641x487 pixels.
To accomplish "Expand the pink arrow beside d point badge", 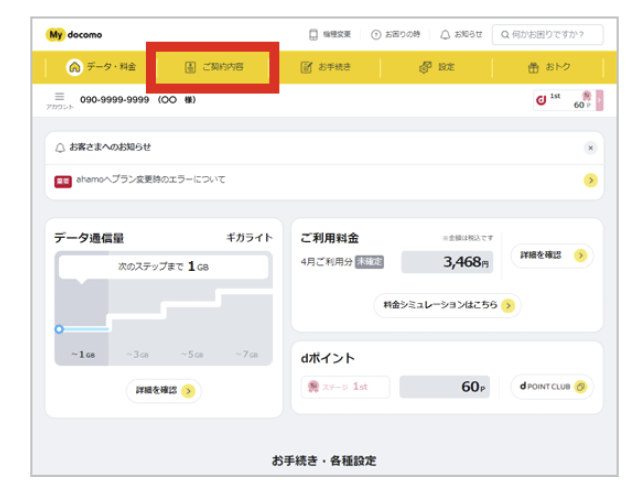I will point(599,100).
